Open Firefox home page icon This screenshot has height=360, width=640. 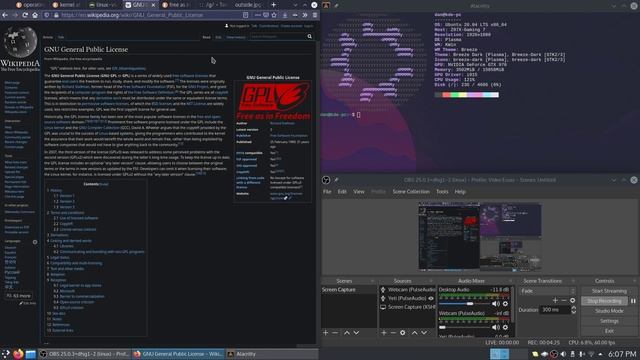35,15
